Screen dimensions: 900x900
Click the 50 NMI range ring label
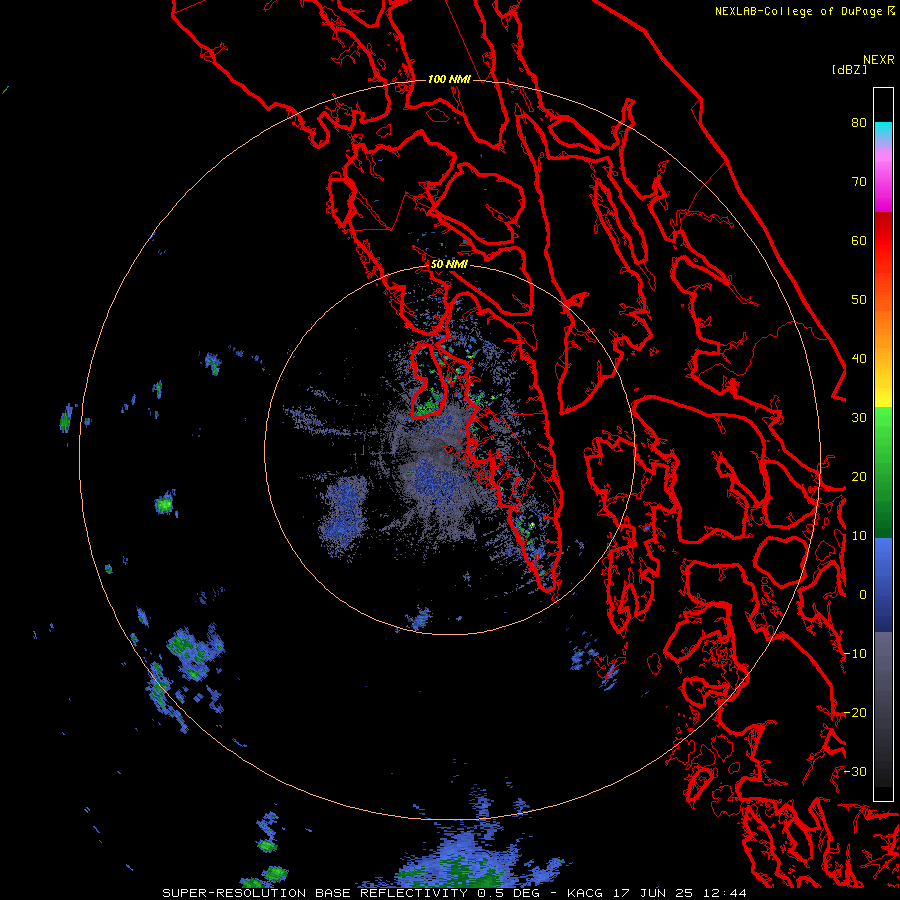click(449, 265)
